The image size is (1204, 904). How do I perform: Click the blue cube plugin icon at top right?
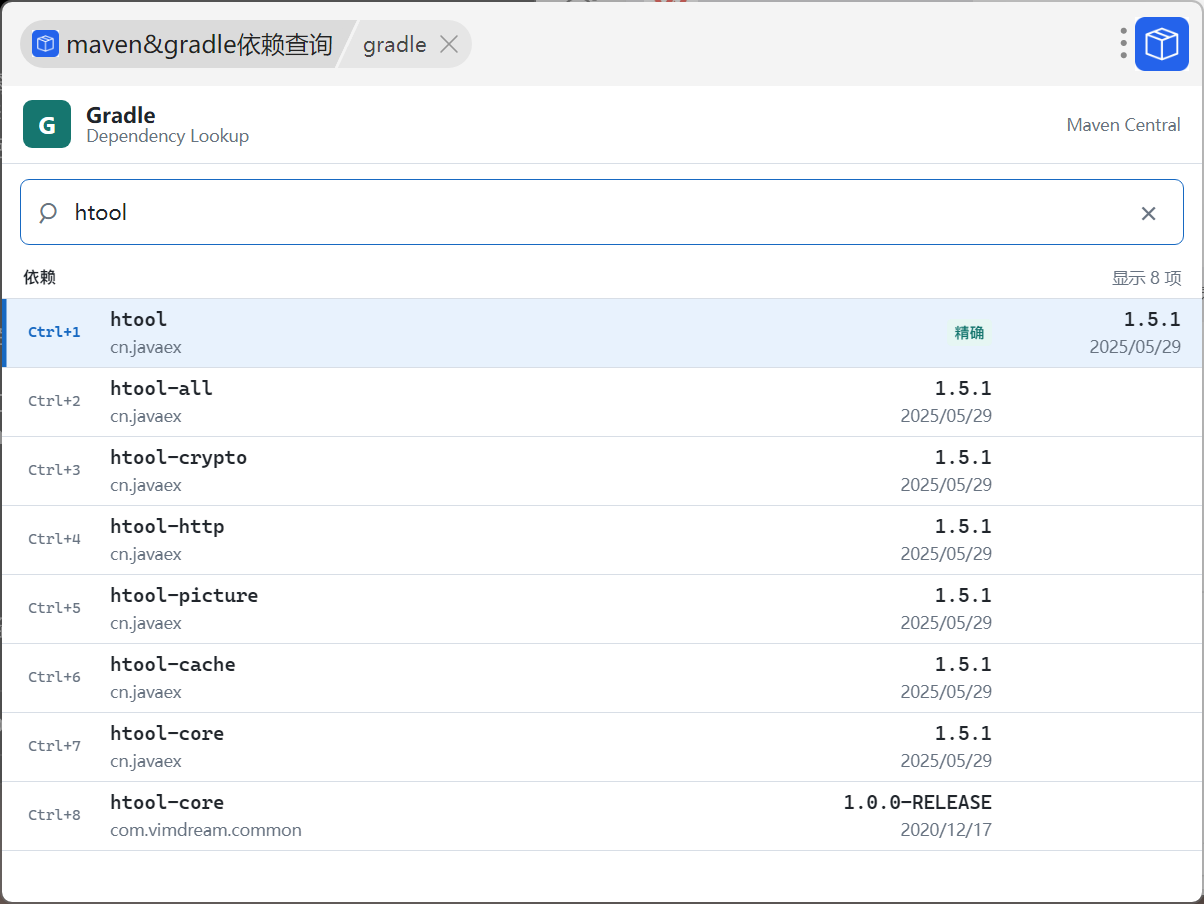(1161, 44)
